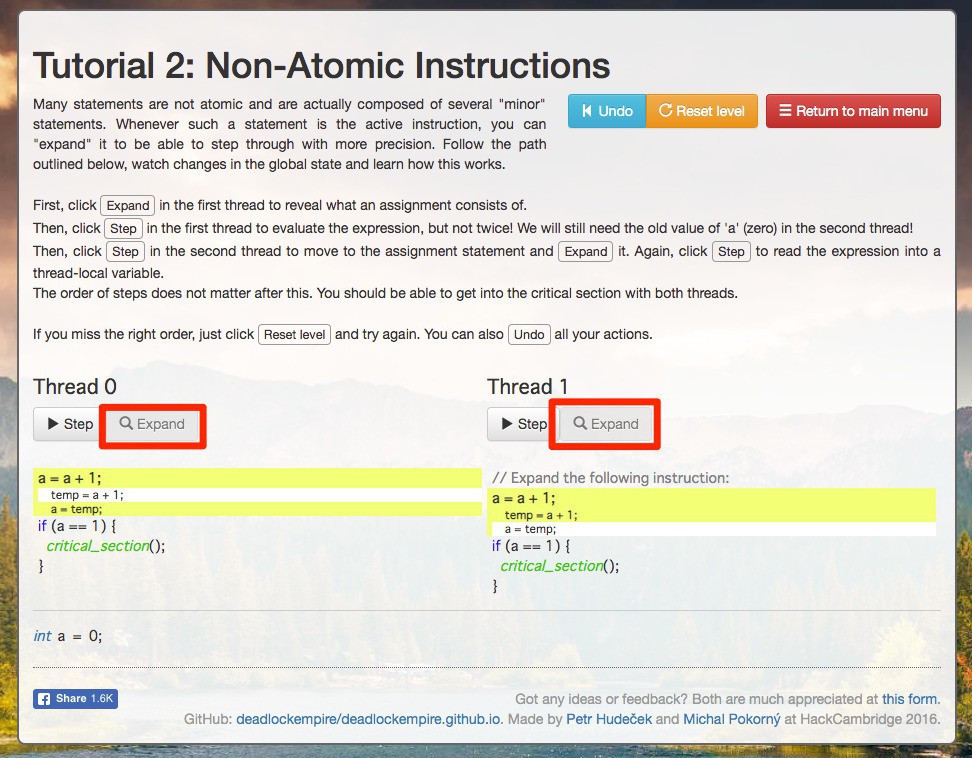Click '// Expand the following instruction:' comment
The image size is (972, 758).
pos(611,478)
